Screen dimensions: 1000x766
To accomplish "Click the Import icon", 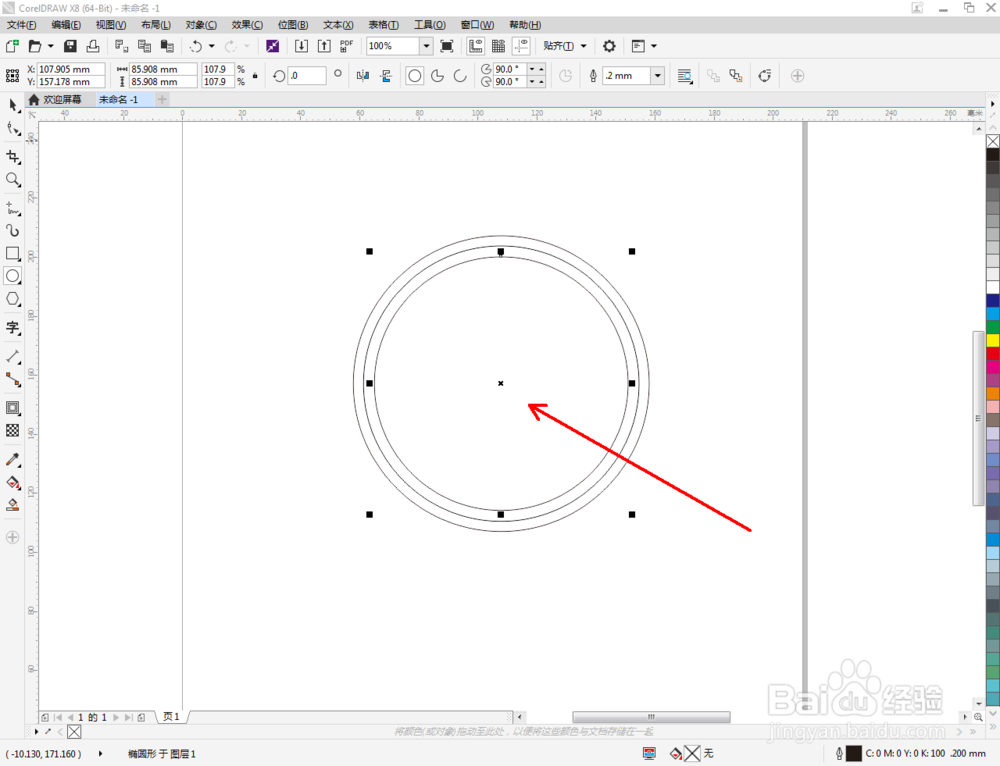I will 301,46.
